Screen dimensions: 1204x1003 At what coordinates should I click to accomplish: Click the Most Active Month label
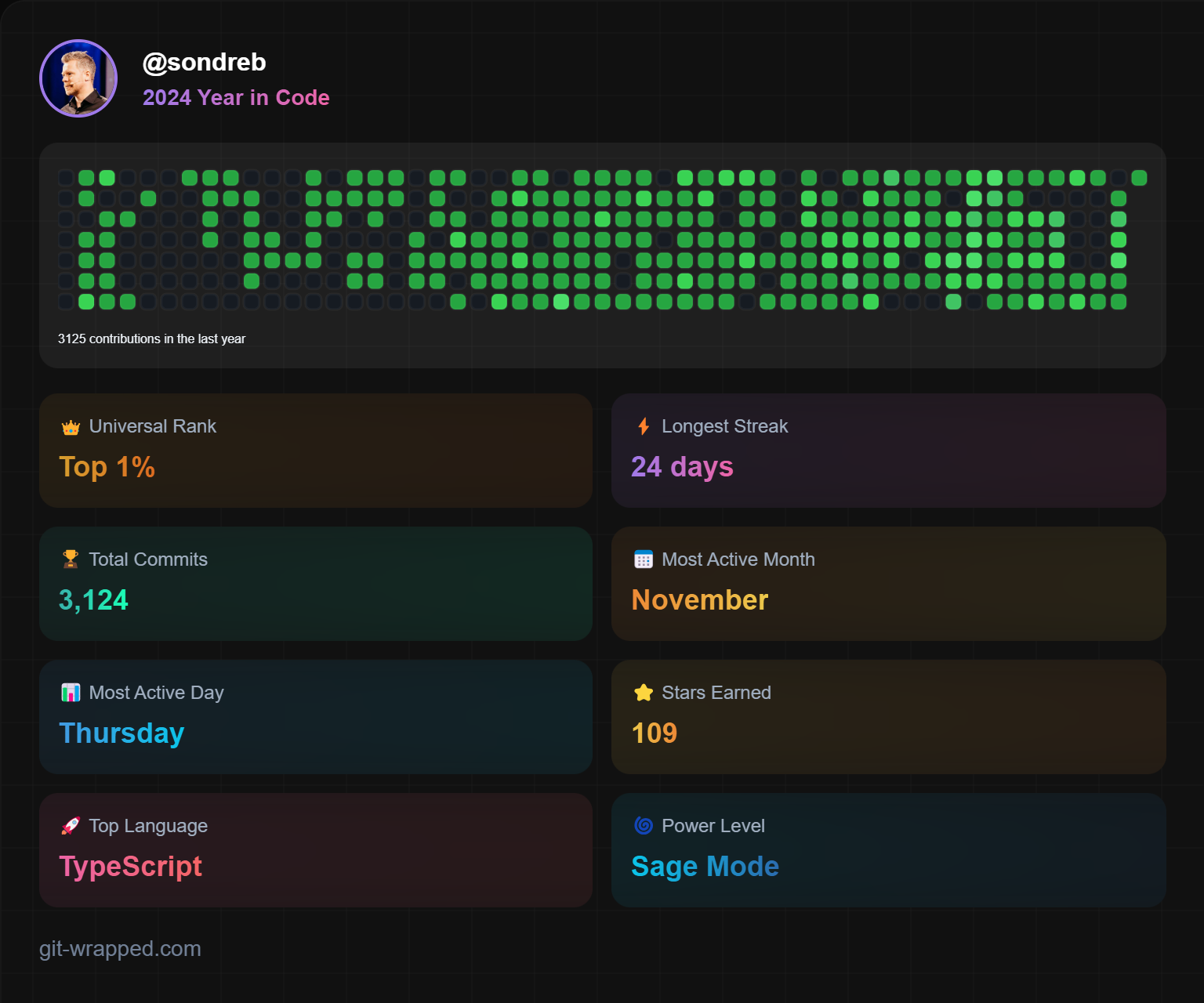point(738,559)
